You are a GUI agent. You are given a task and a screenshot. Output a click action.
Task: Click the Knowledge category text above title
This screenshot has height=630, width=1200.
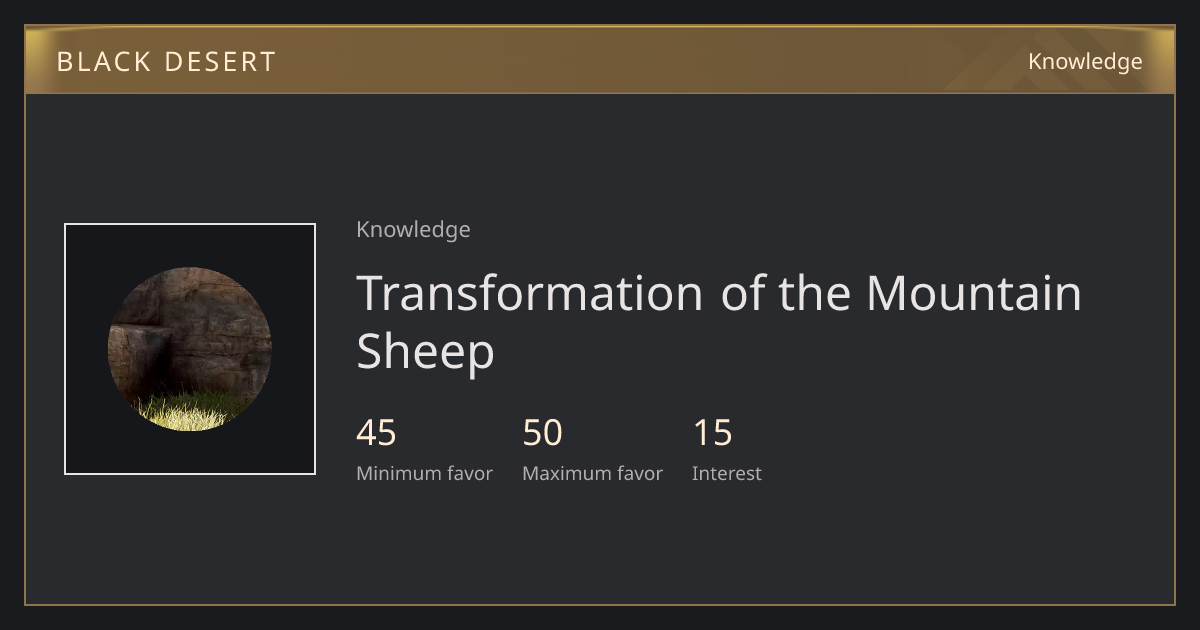click(x=413, y=230)
